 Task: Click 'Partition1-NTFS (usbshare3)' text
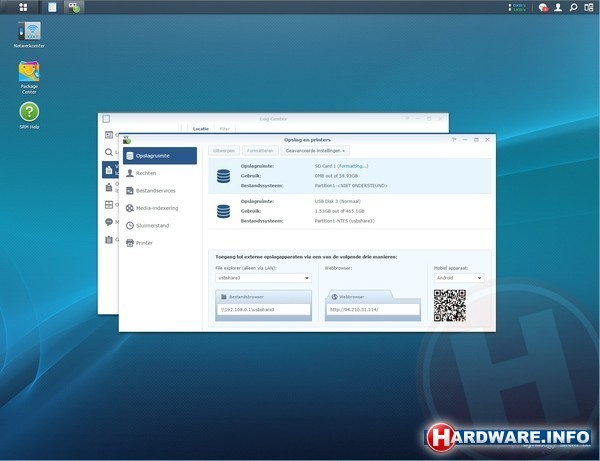point(345,221)
